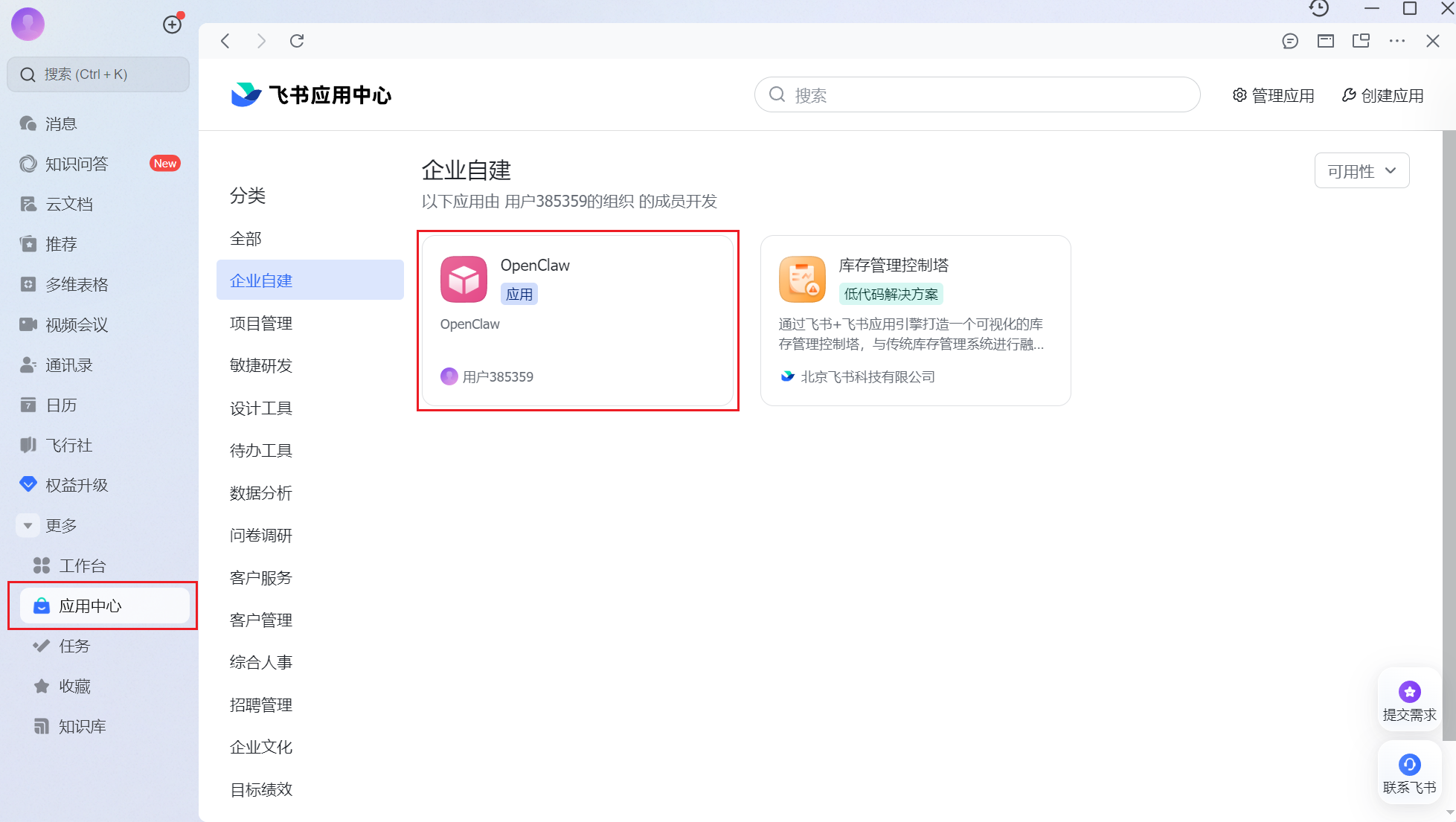Open the 可用性 filter dropdown
The height and width of the screenshot is (822, 1456).
point(1361,170)
